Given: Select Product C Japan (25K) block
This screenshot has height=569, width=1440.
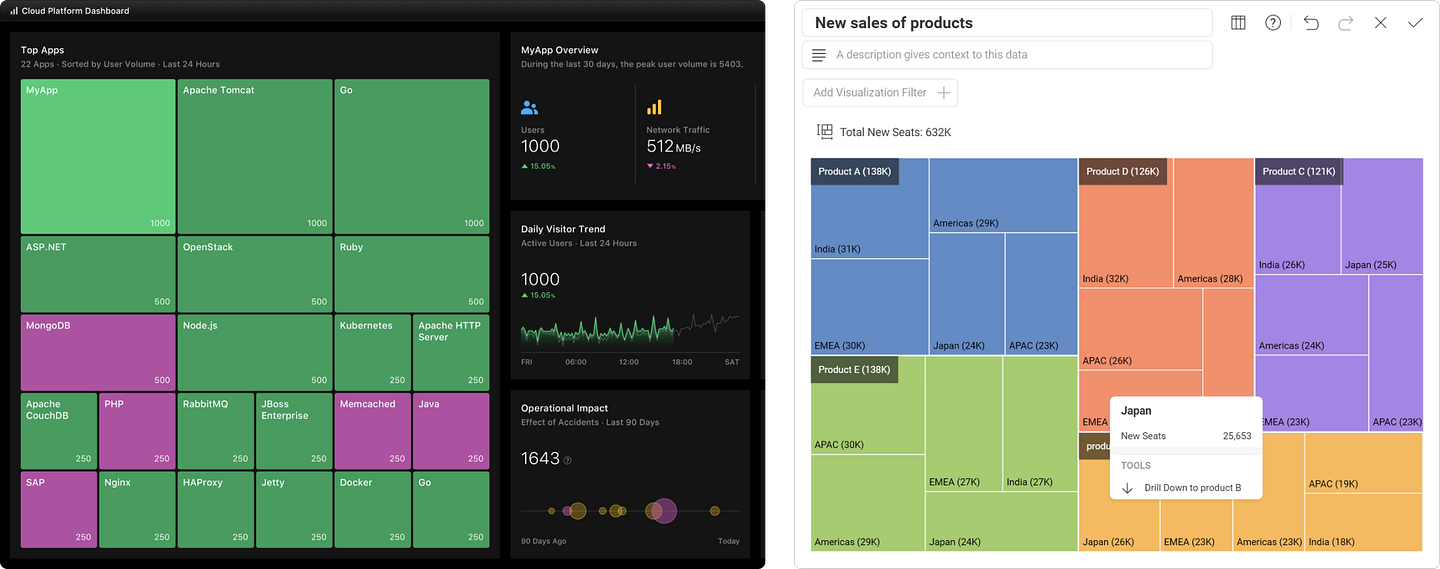Looking at the screenshot, I should pos(1382,216).
